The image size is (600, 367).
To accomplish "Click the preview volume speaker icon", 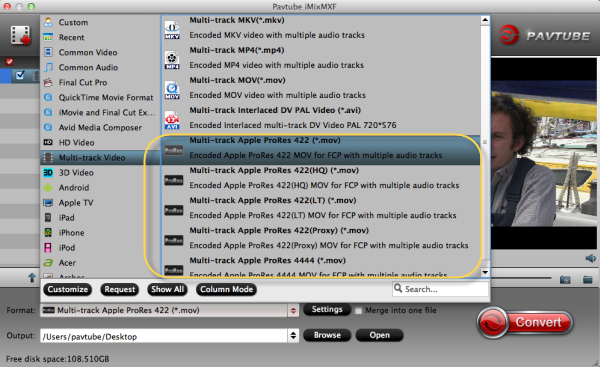I will coord(590,258).
